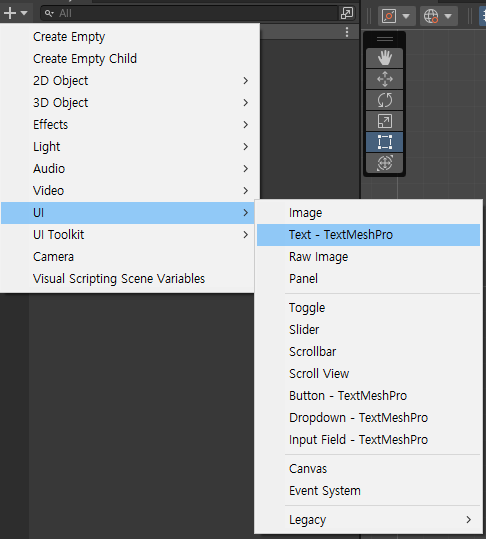Screen dimensions: 486x539
Task: Click chevron arrow on 2D Object row
Action: click(245, 81)
